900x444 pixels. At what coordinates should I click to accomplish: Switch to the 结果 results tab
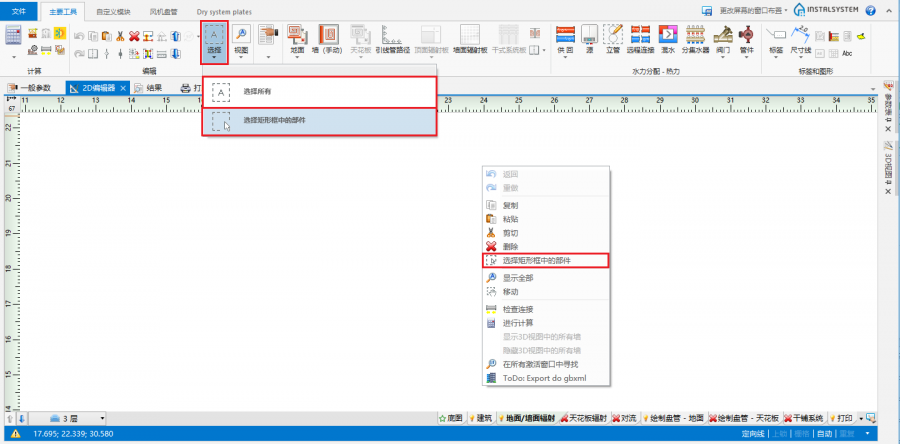point(149,88)
